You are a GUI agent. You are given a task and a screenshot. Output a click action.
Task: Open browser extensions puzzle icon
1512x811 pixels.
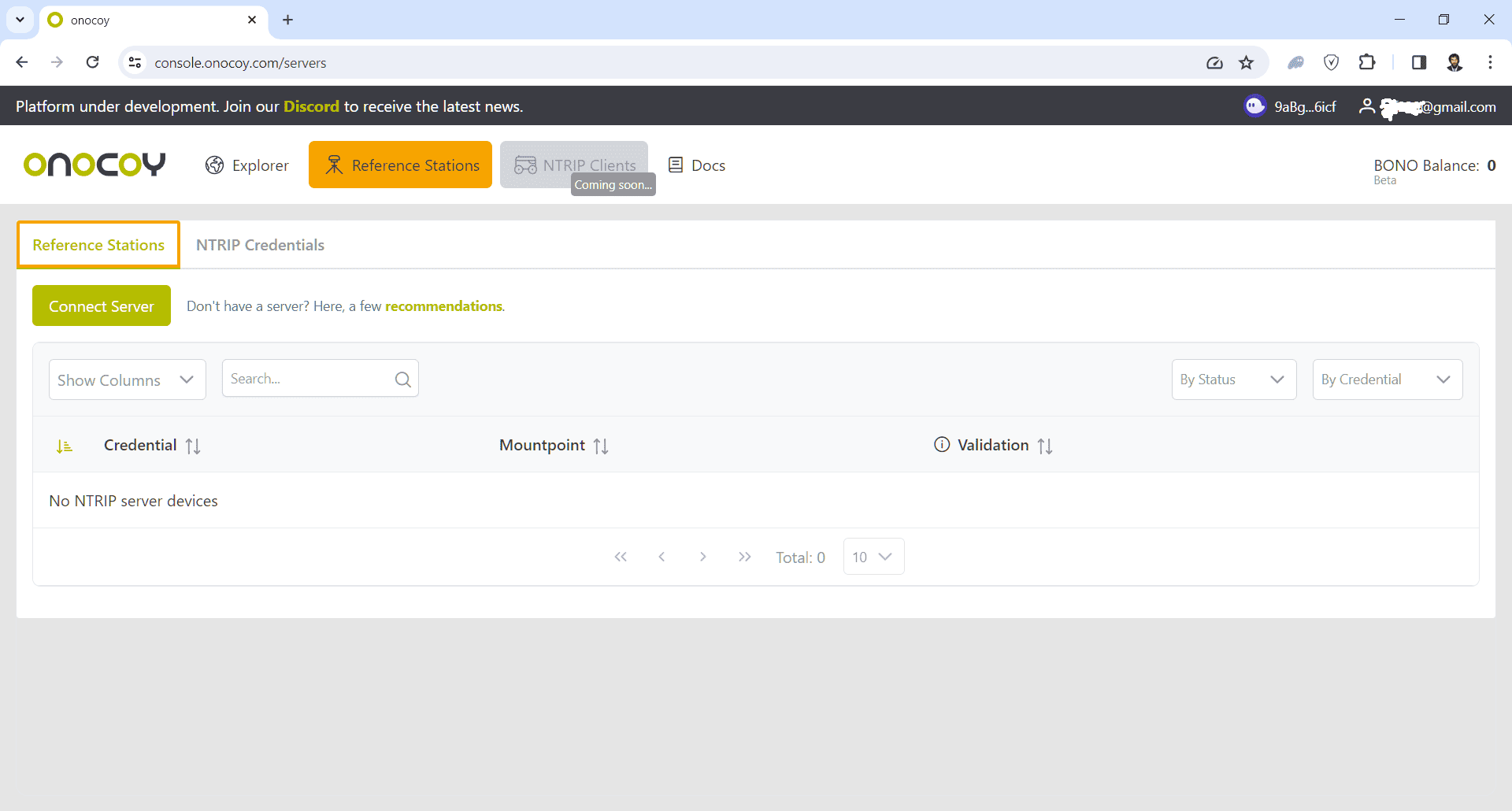[x=1367, y=62]
